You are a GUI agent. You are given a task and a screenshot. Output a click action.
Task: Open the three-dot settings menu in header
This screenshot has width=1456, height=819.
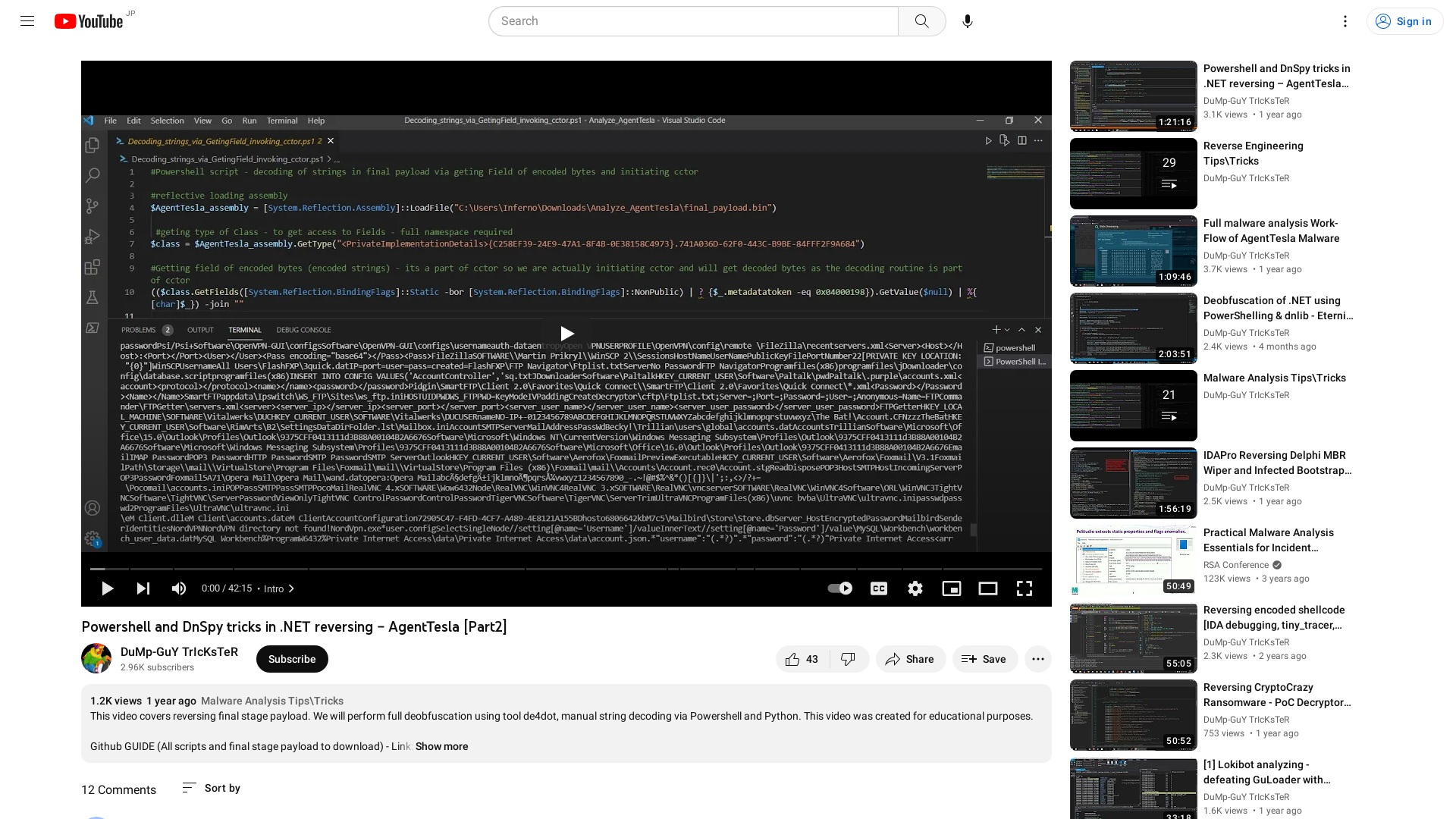tap(1345, 21)
